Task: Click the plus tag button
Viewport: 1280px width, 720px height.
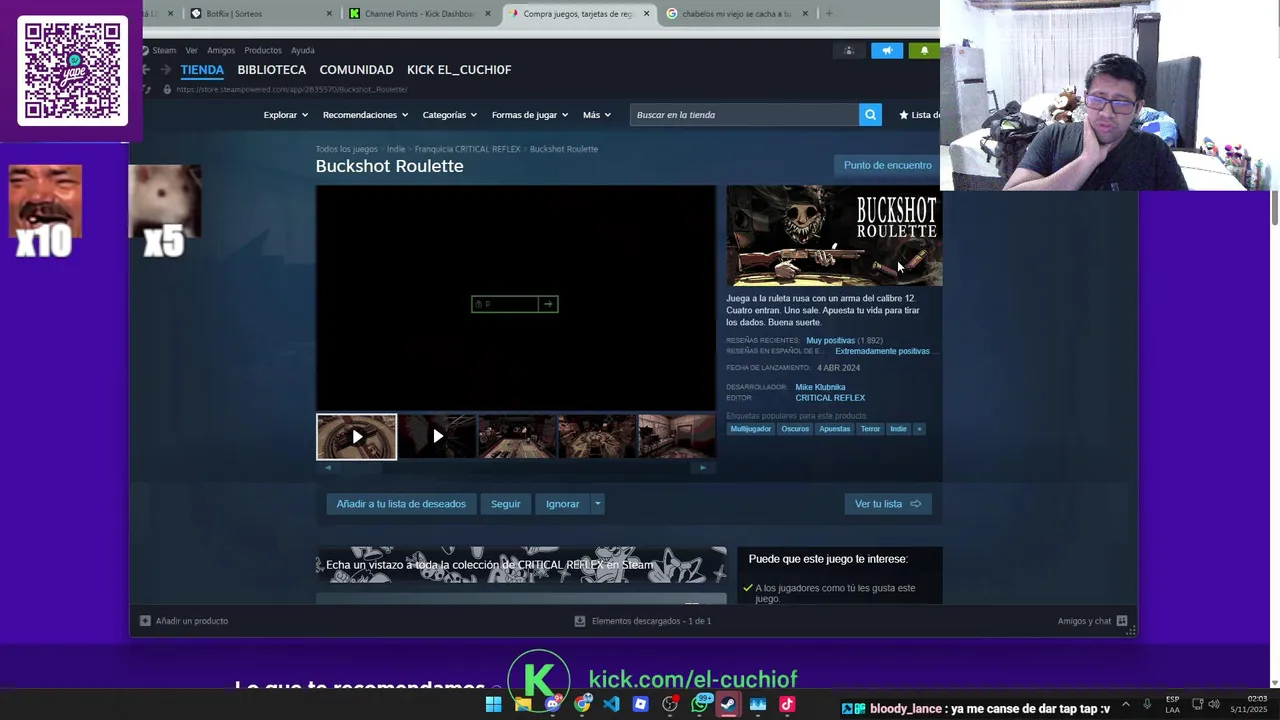Action: pyautogui.click(x=919, y=429)
